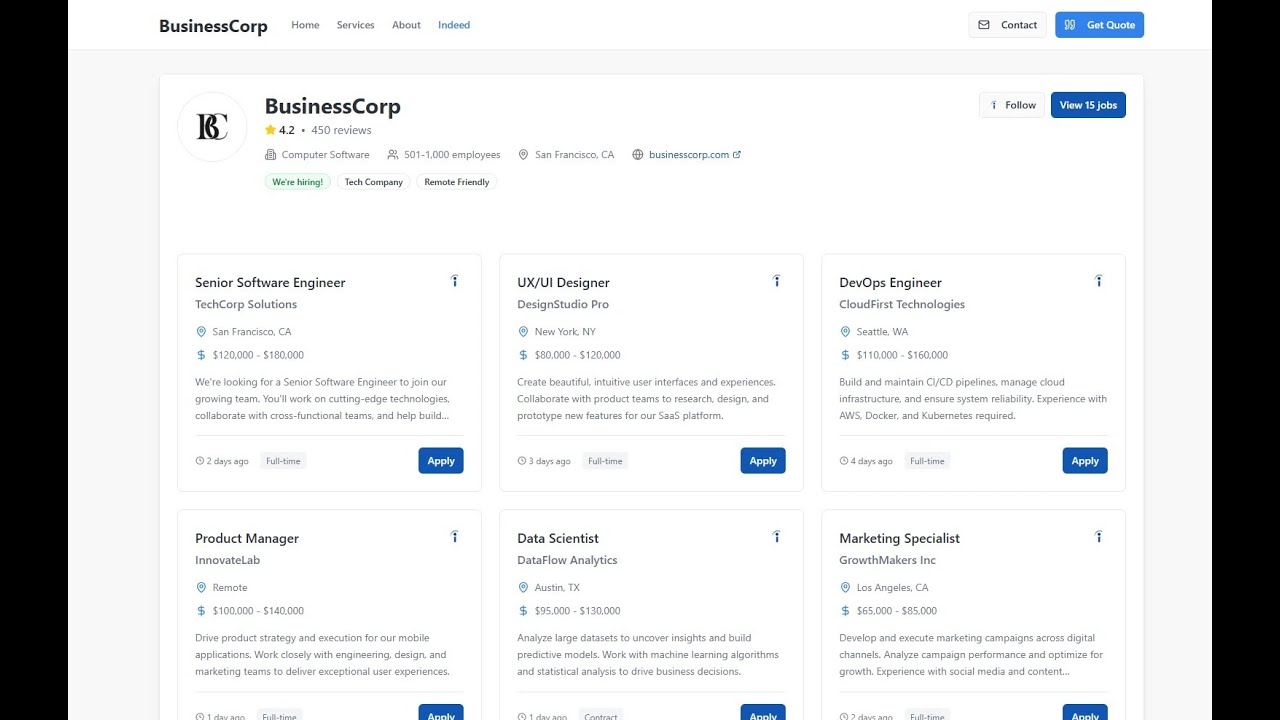Click the BC company logo
The width and height of the screenshot is (1280, 720).
tap(212, 127)
